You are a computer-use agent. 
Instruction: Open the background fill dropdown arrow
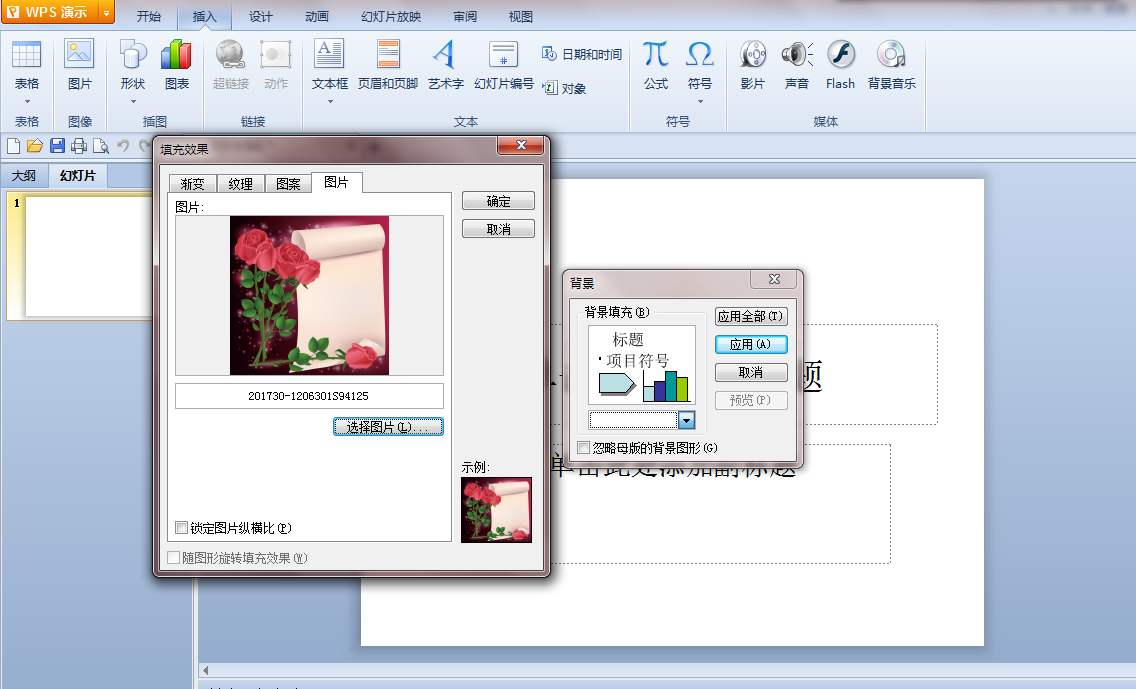[686, 420]
